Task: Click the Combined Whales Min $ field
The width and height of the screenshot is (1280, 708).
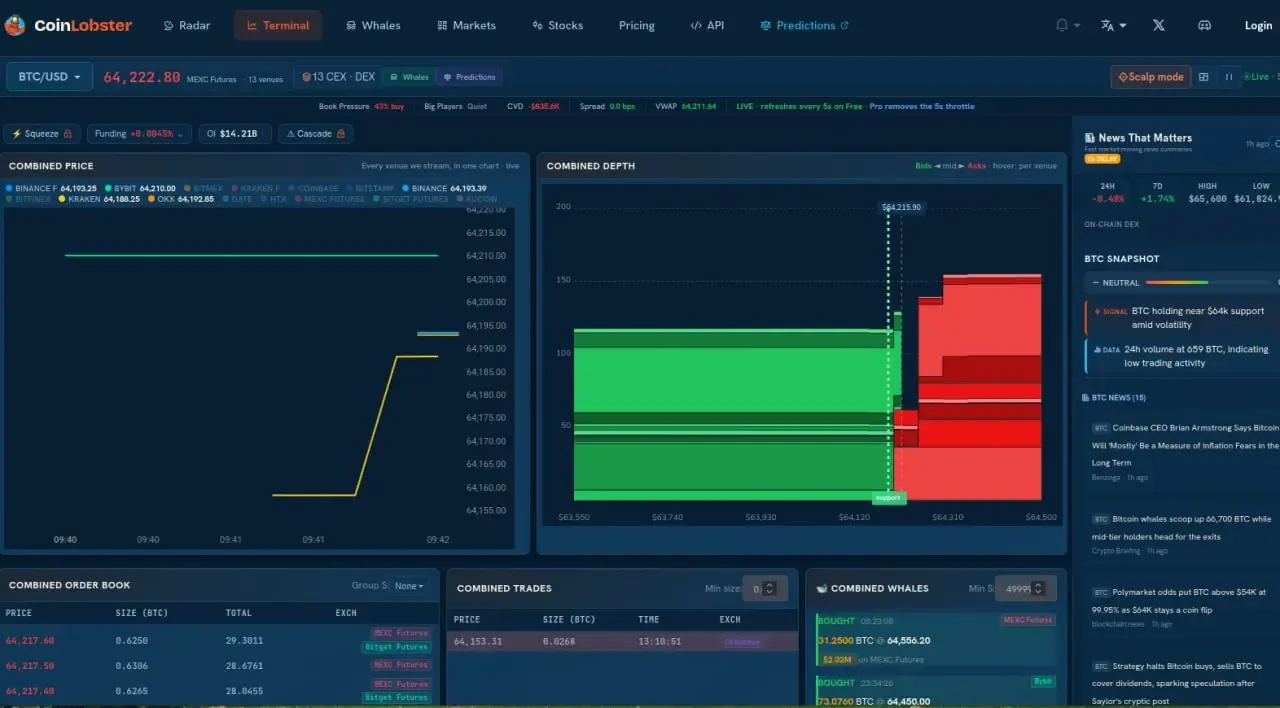Action: click(1026, 589)
